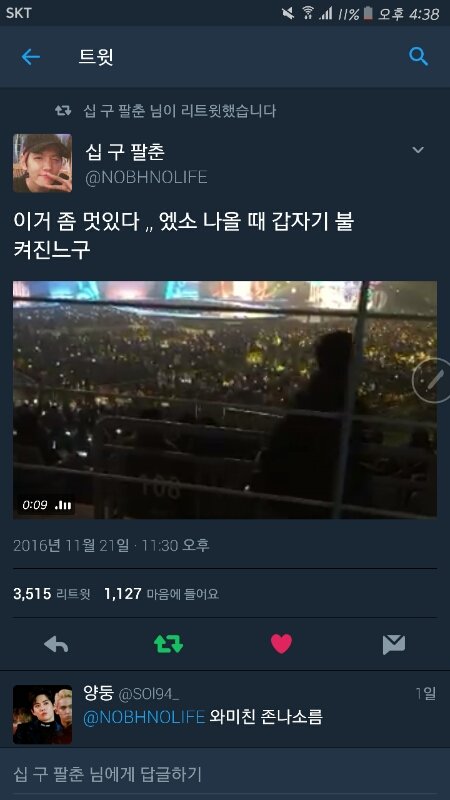View the 1,127 likes list

click(x=161, y=594)
